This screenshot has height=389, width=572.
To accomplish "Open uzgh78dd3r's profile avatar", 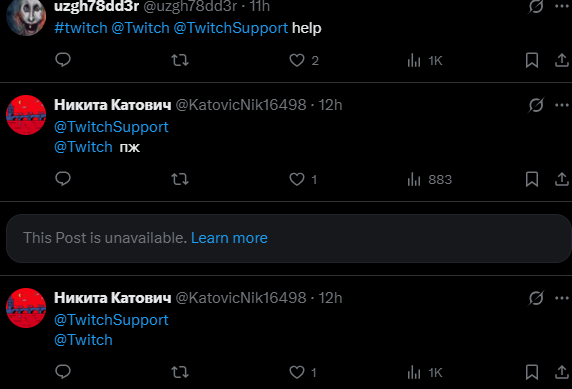I will [26, 16].
